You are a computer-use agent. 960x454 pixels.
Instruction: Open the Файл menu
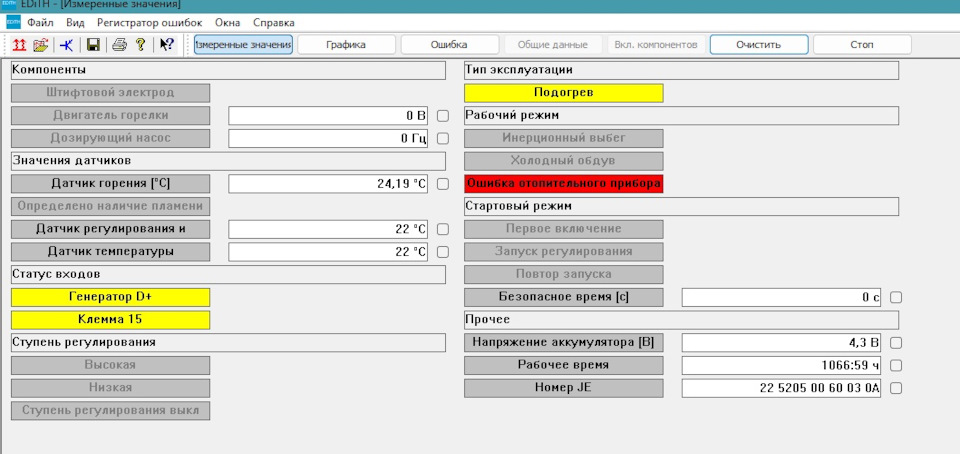coord(40,22)
